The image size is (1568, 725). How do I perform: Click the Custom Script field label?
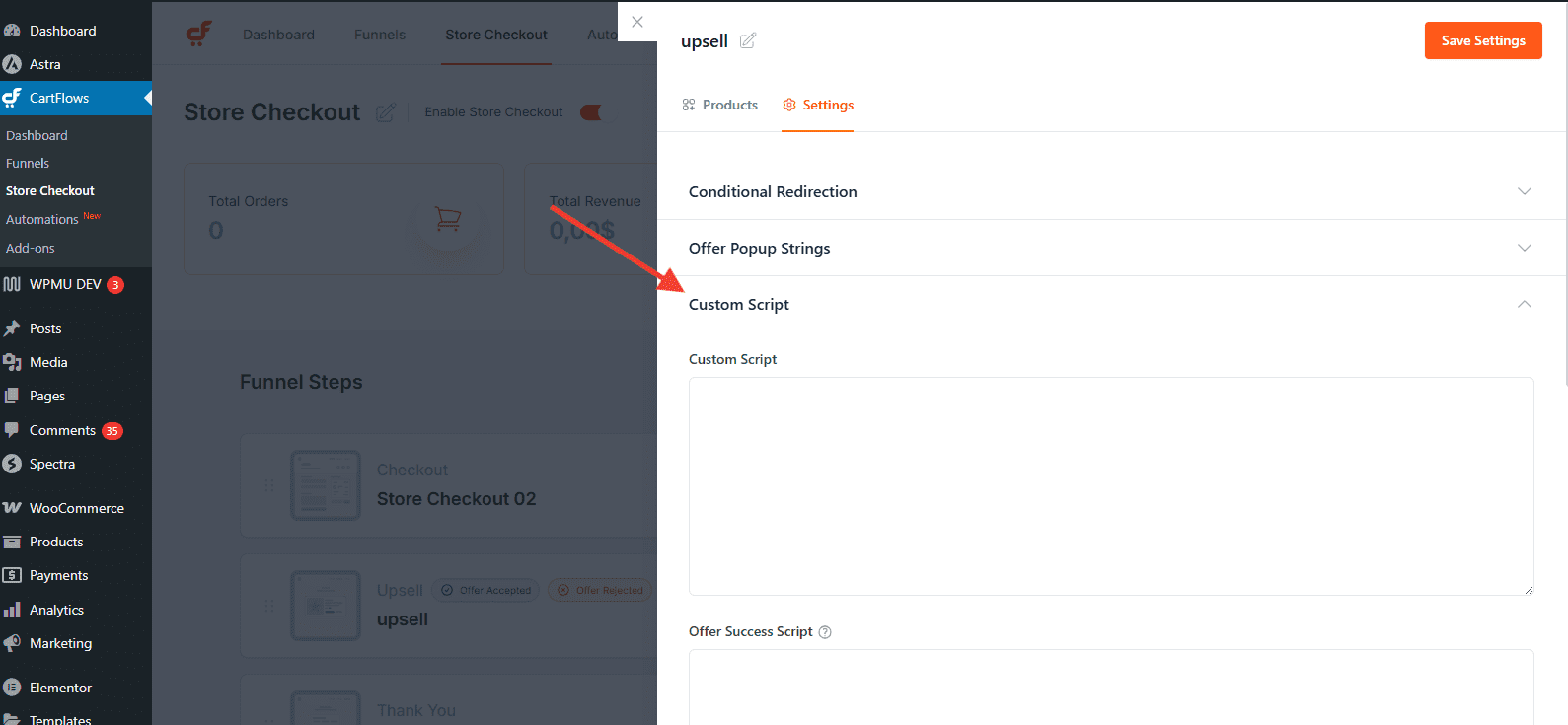(x=732, y=359)
